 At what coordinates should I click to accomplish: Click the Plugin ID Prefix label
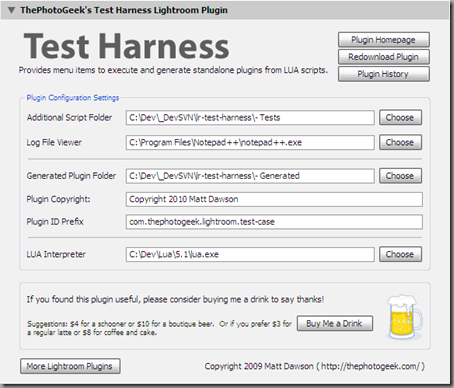click(x=55, y=222)
